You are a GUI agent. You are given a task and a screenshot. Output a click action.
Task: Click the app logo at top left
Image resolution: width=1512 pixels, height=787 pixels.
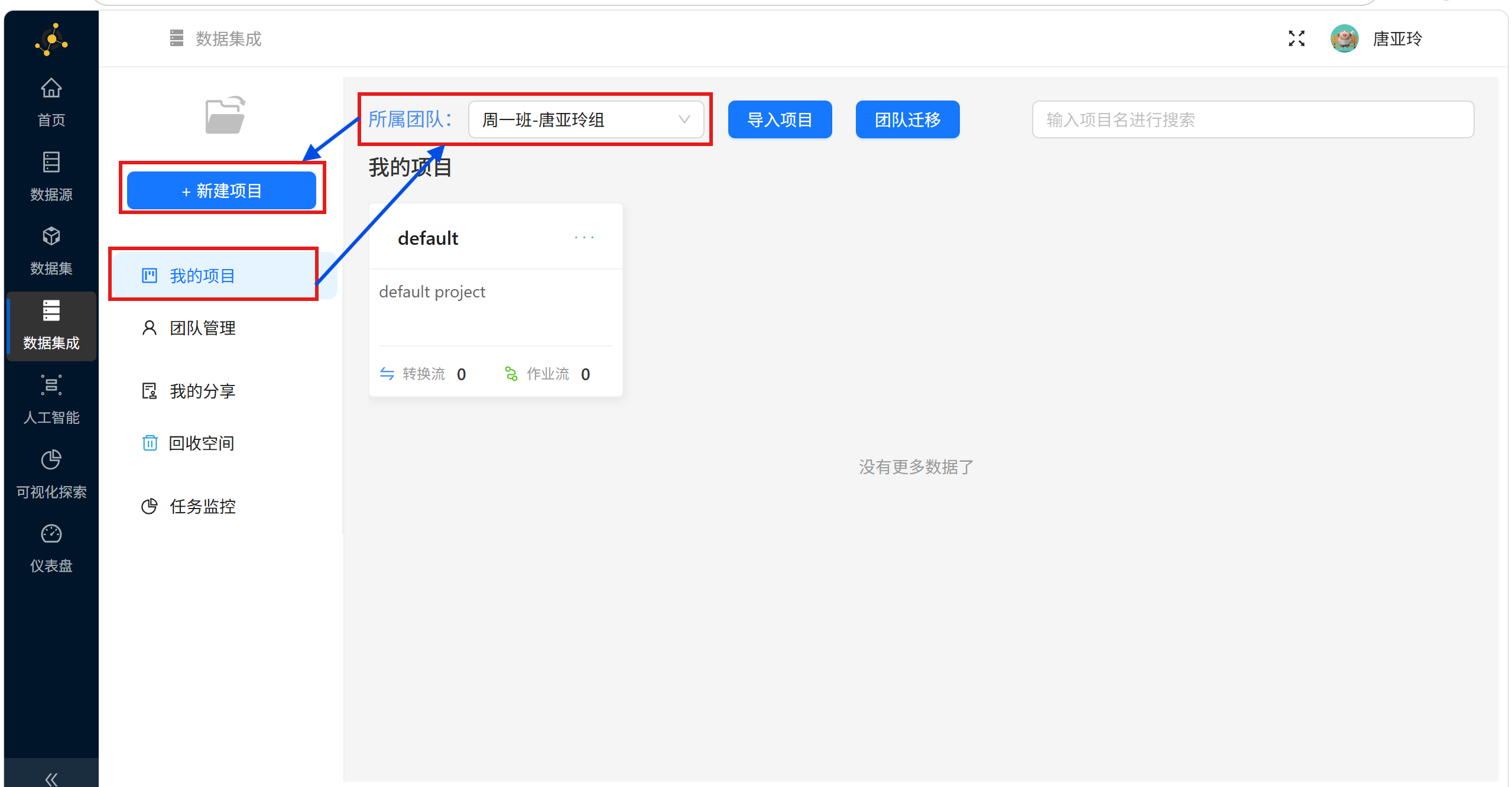pyautogui.click(x=51, y=40)
